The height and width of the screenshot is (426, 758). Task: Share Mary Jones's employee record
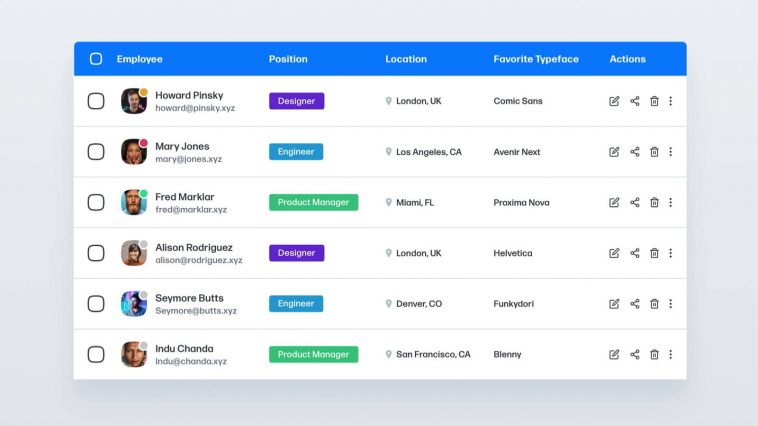click(x=634, y=152)
